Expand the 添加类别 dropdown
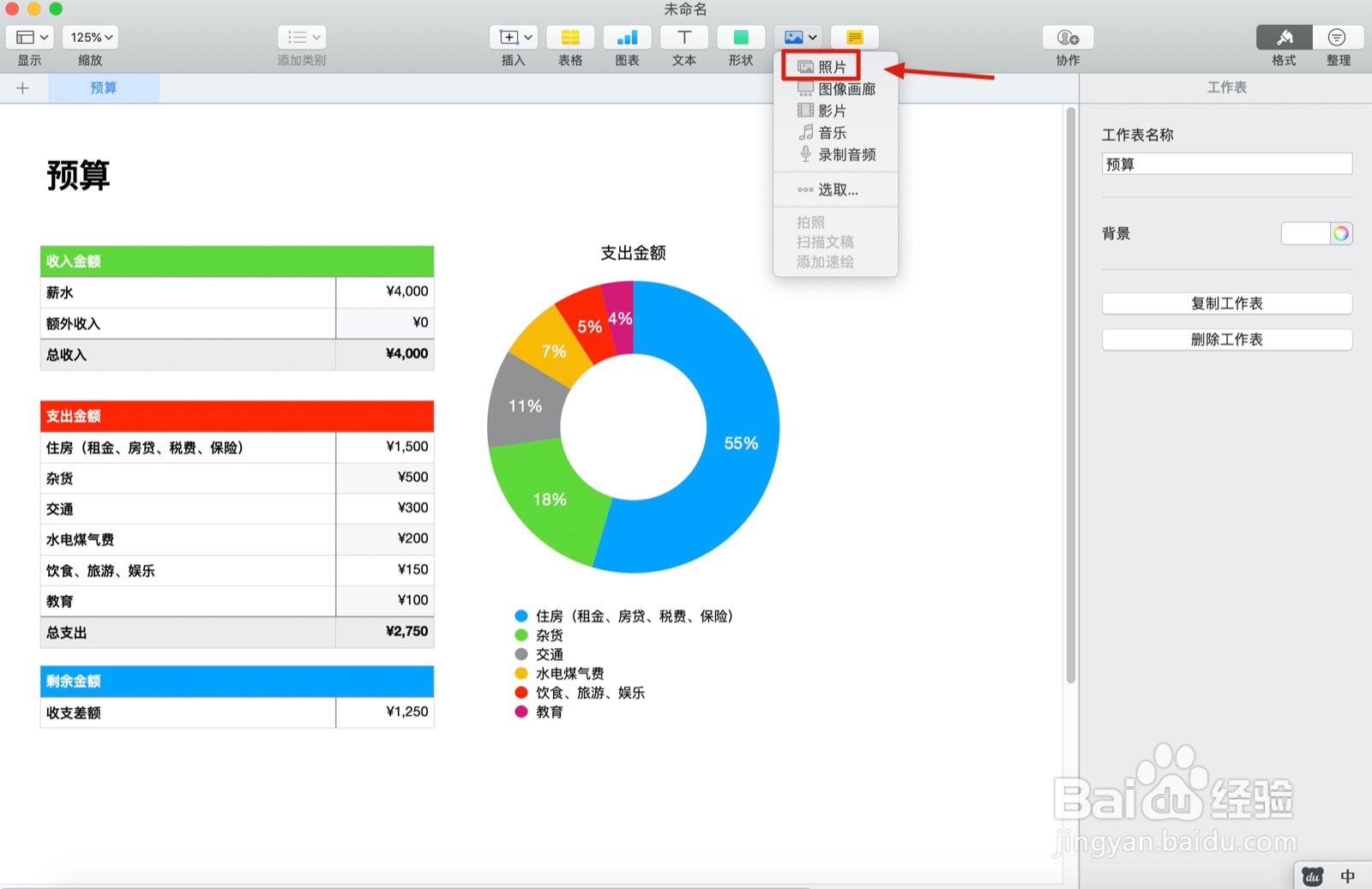This screenshot has height=889, width=1372. 301,37
